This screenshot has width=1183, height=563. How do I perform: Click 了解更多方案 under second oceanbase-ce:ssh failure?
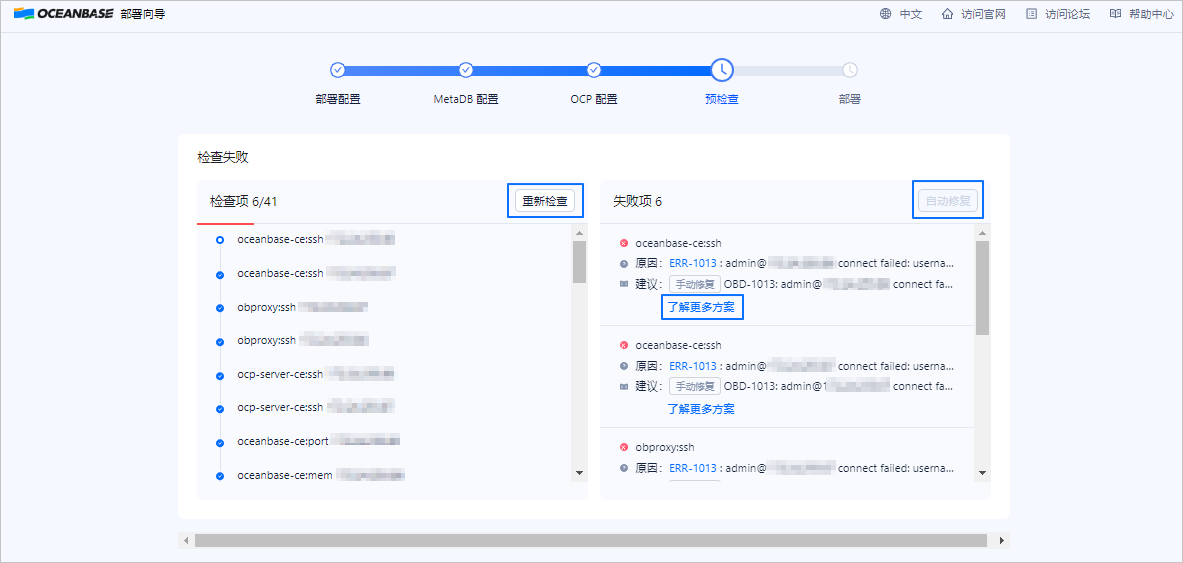[702, 409]
